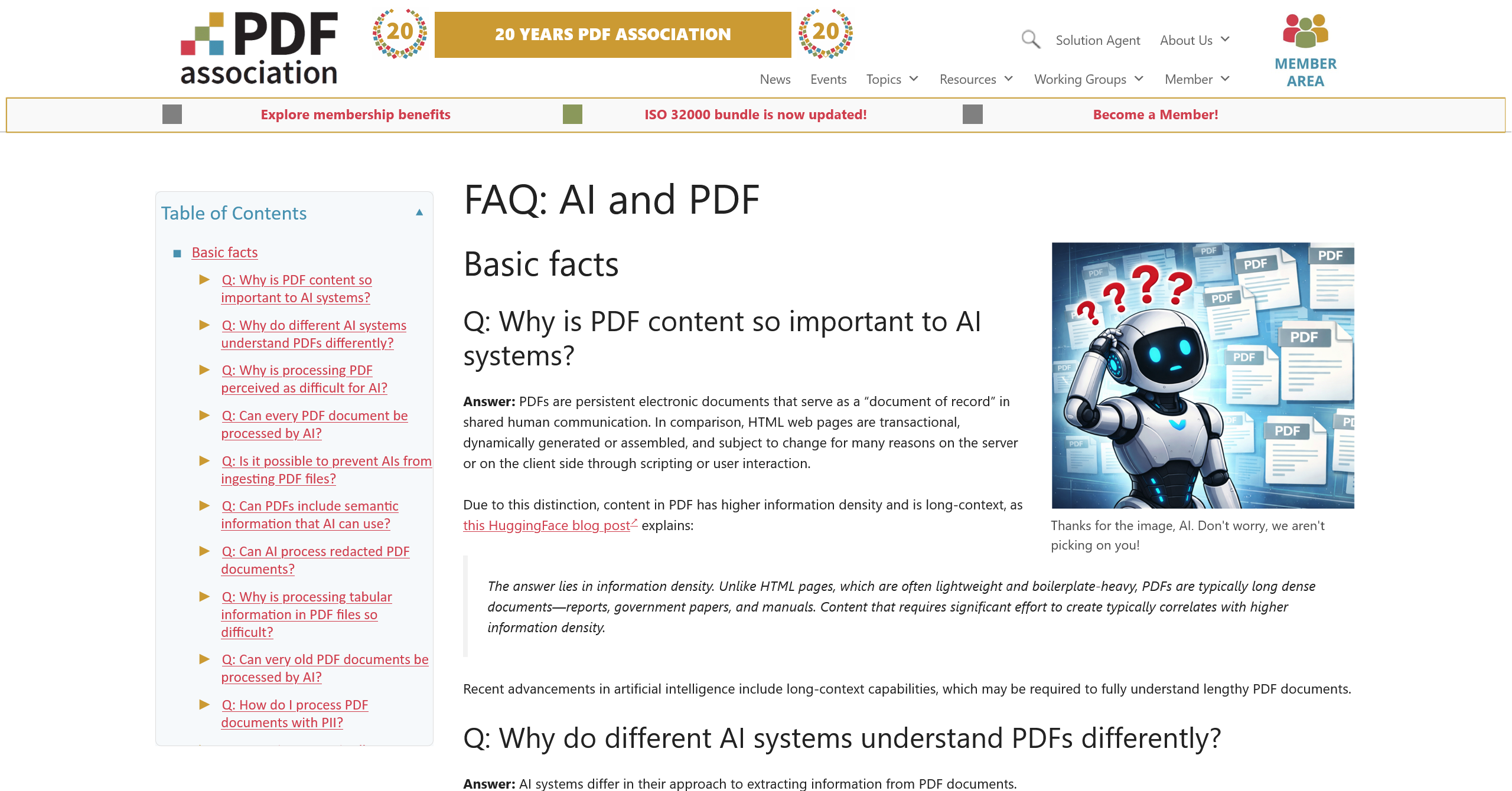Open the Events menu item

(x=828, y=79)
